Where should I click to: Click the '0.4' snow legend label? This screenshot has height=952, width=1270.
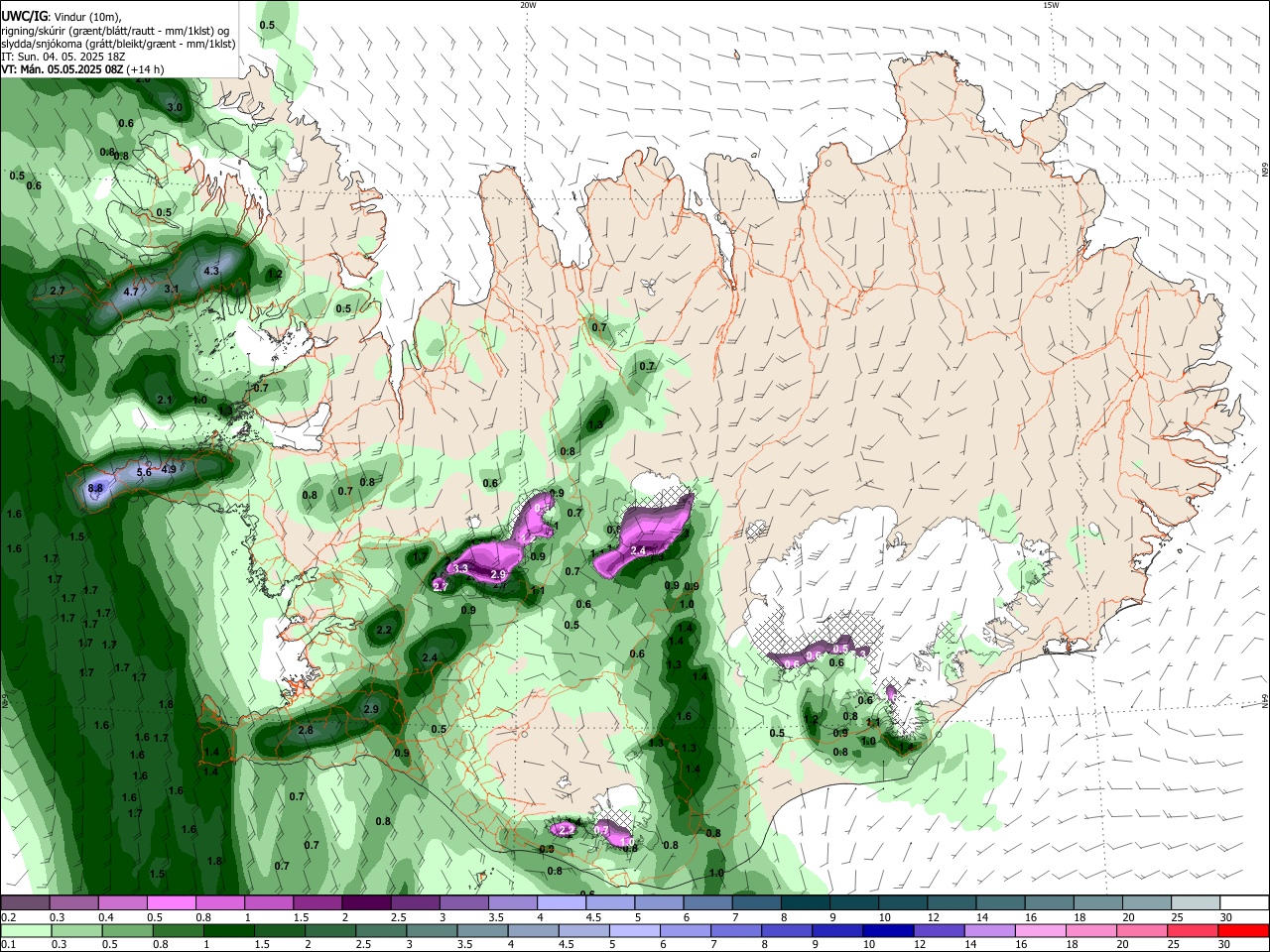(x=105, y=917)
